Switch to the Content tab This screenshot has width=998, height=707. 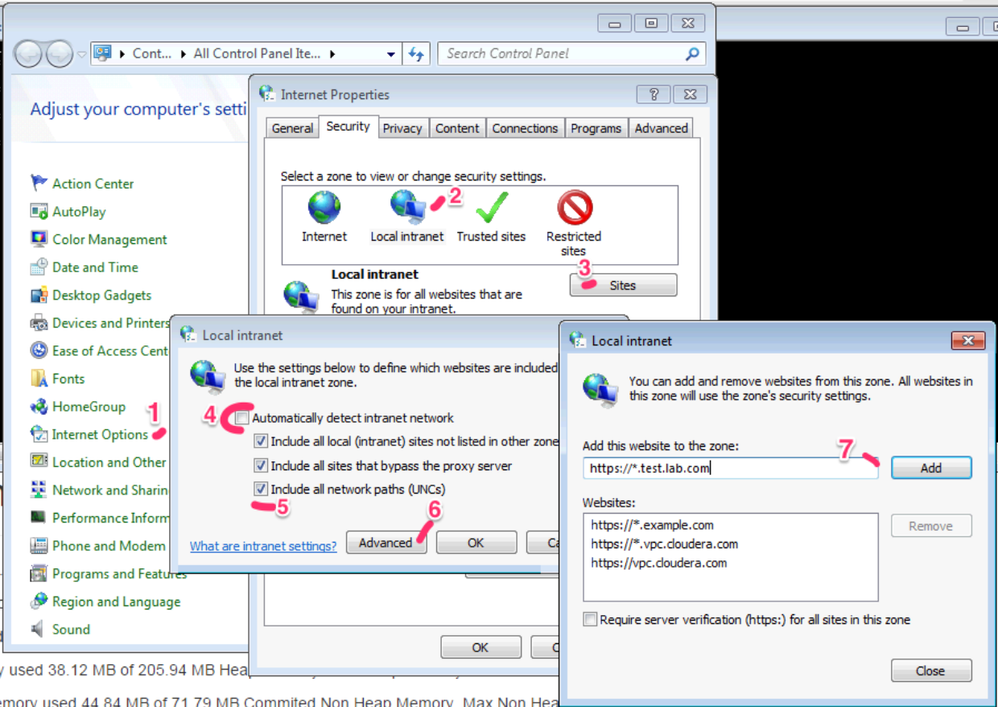coord(457,129)
